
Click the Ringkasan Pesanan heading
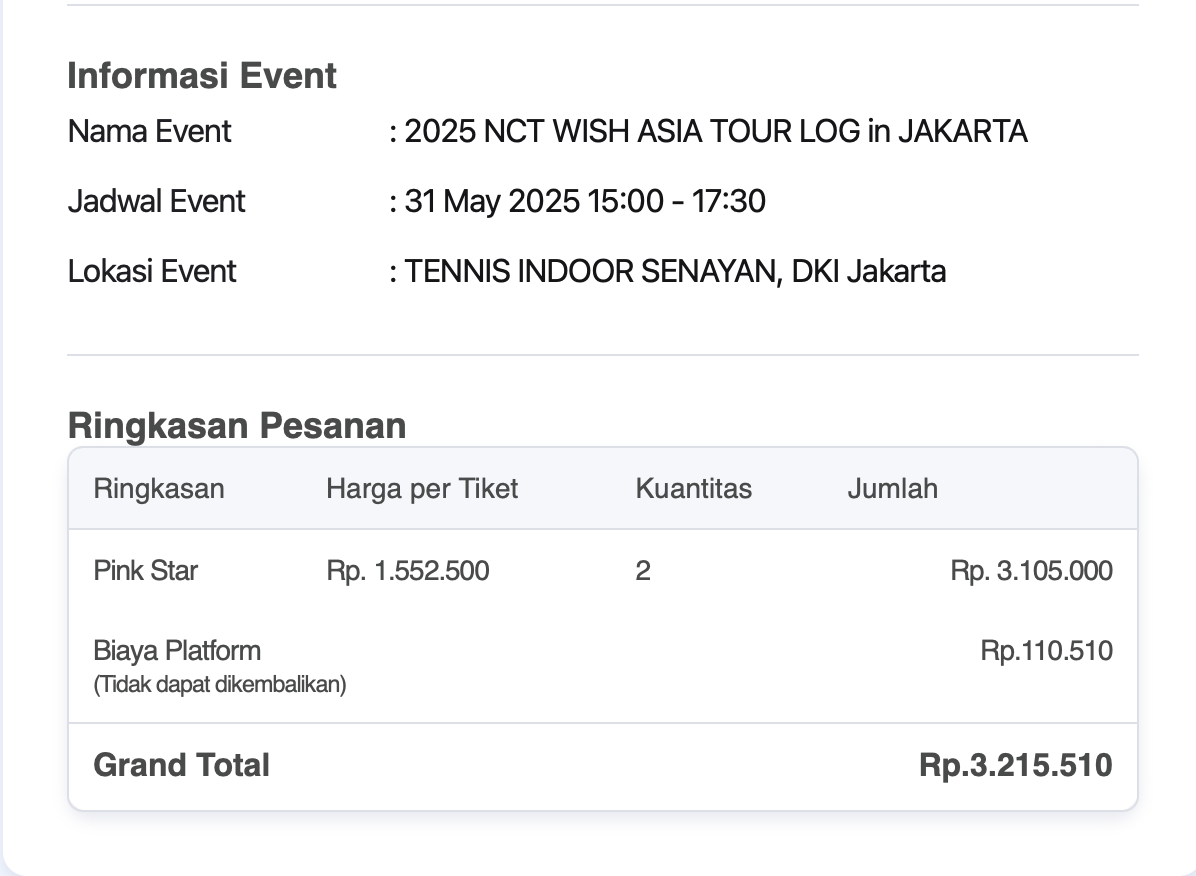click(237, 426)
